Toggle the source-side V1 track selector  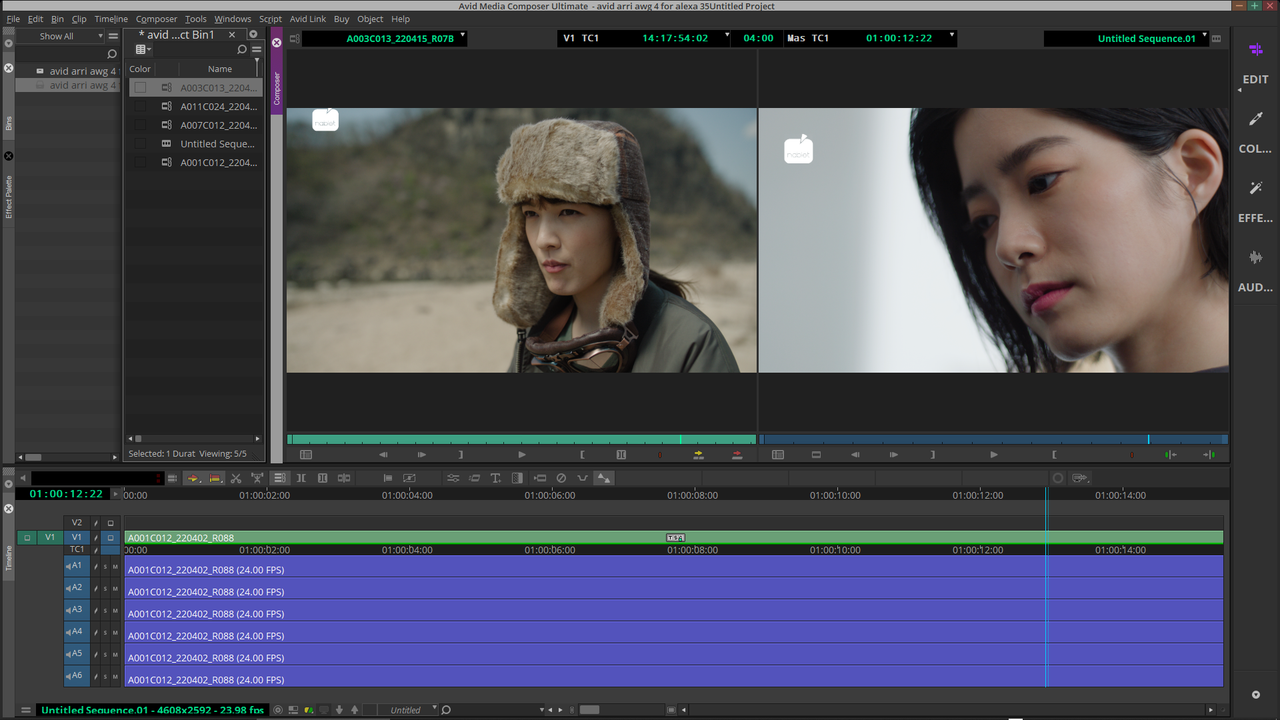pyautogui.click(x=50, y=537)
